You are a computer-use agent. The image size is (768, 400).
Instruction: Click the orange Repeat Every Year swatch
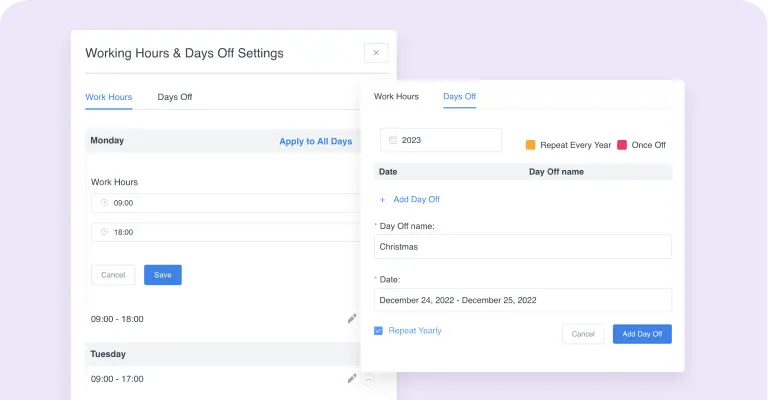point(530,144)
